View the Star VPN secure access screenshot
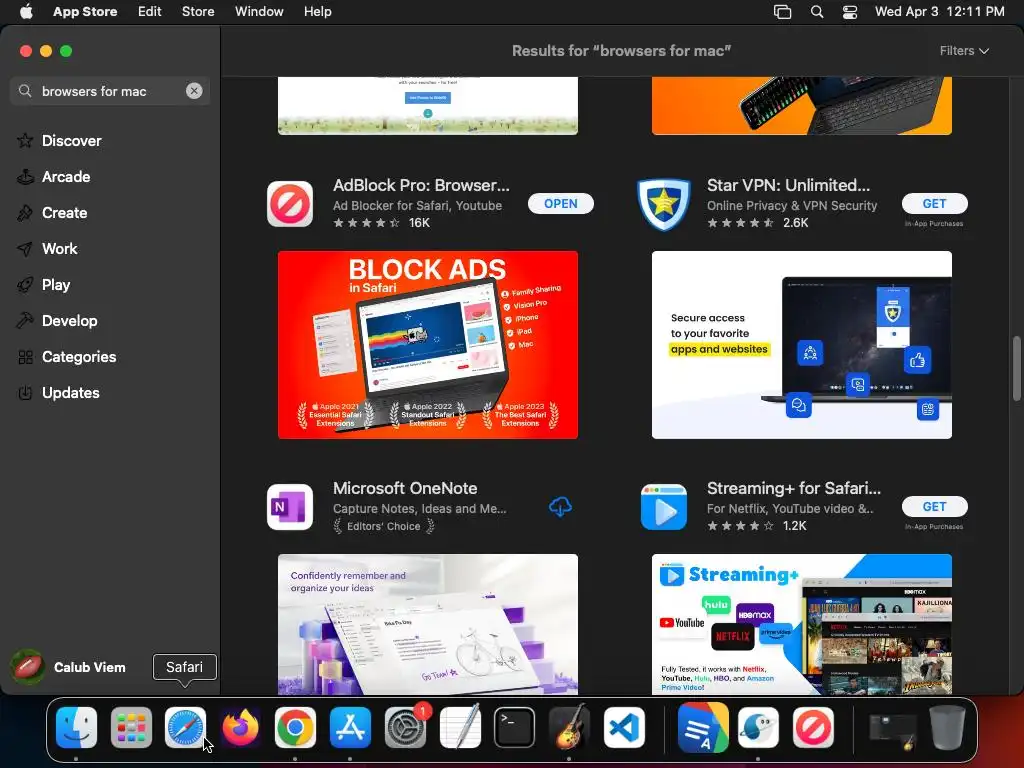The image size is (1024, 768). (801, 345)
